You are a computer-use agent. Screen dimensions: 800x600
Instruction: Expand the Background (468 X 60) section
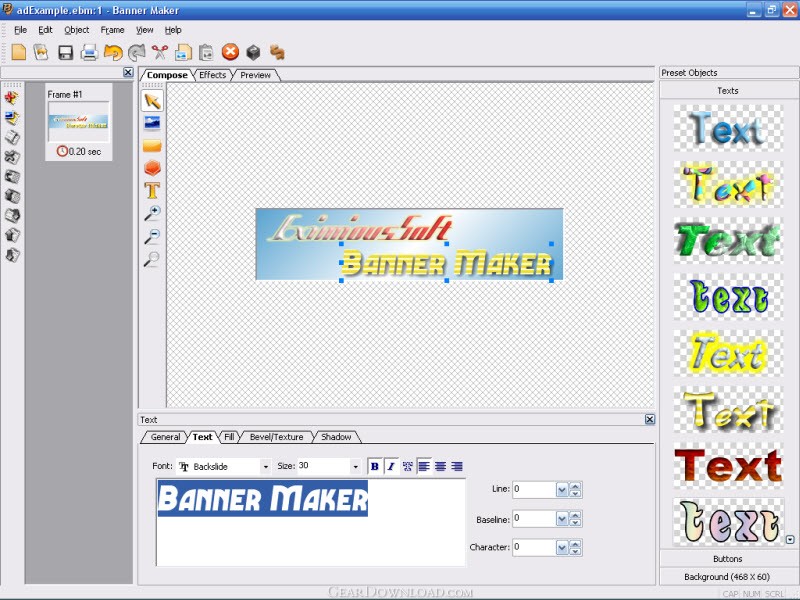coord(728,577)
